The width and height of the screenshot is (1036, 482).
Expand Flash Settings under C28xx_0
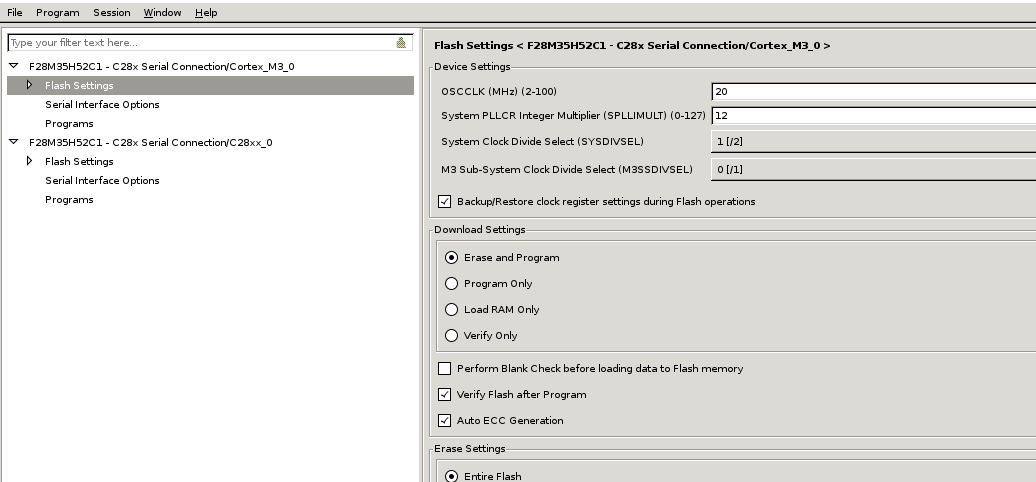pyautogui.click(x=29, y=161)
